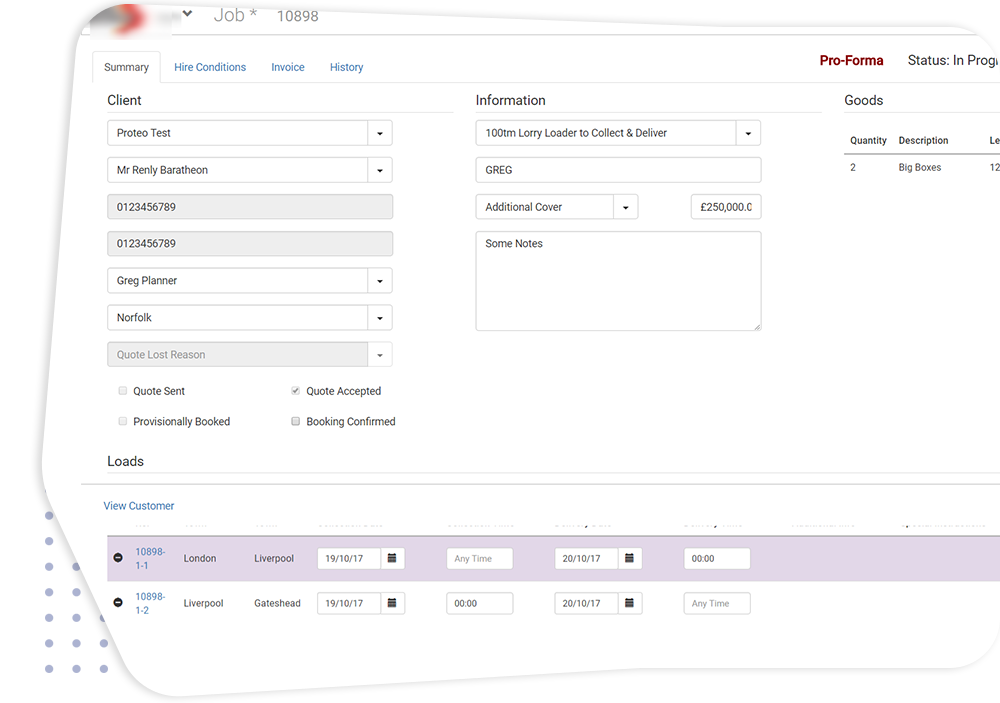Open the Proteo Test client dropdown
This screenshot has height=703, width=1000.
click(380, 132)
